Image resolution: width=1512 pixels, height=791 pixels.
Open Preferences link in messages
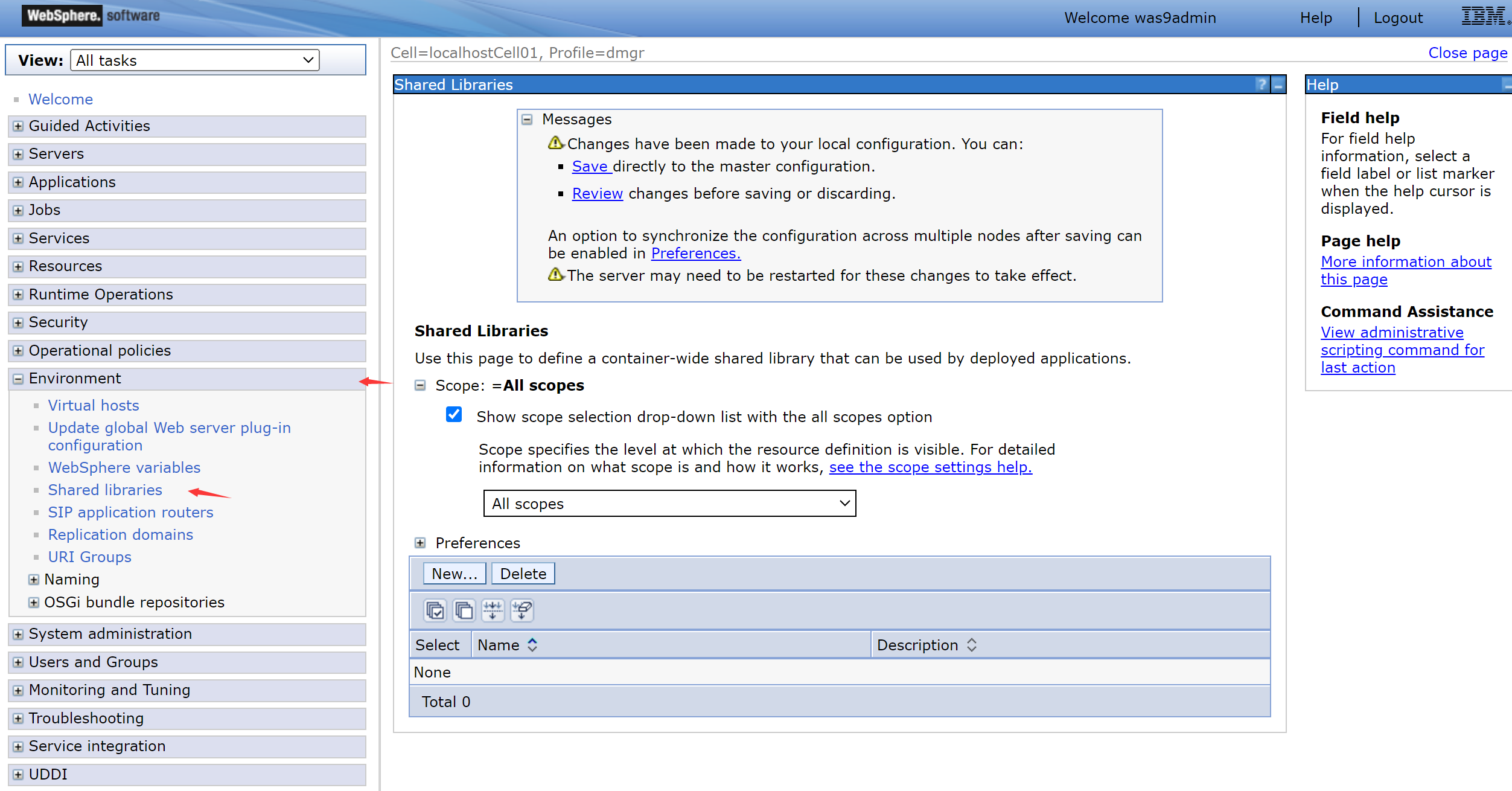tap(696, 253)
